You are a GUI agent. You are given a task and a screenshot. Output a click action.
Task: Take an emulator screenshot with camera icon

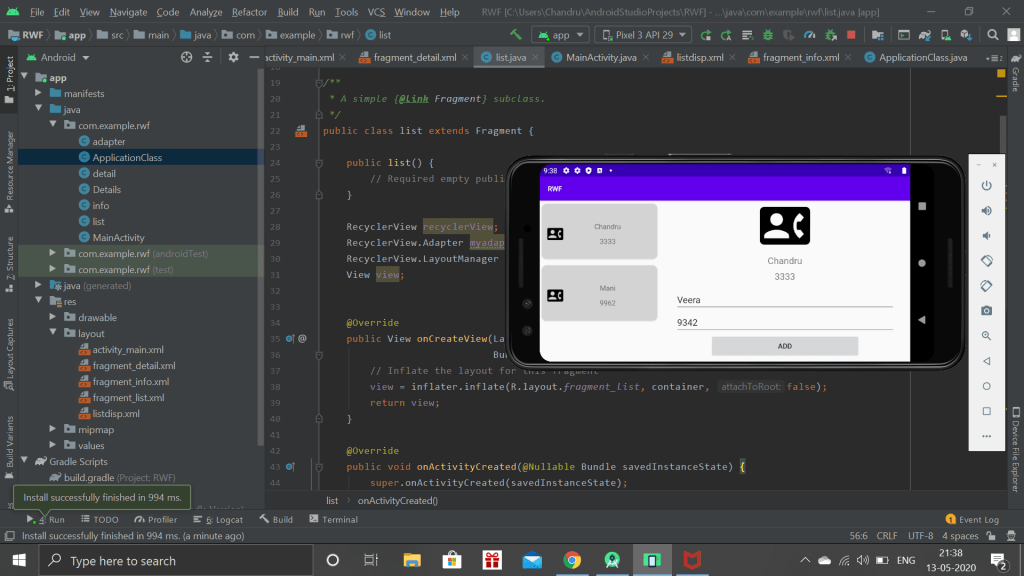tap(986, 311)
